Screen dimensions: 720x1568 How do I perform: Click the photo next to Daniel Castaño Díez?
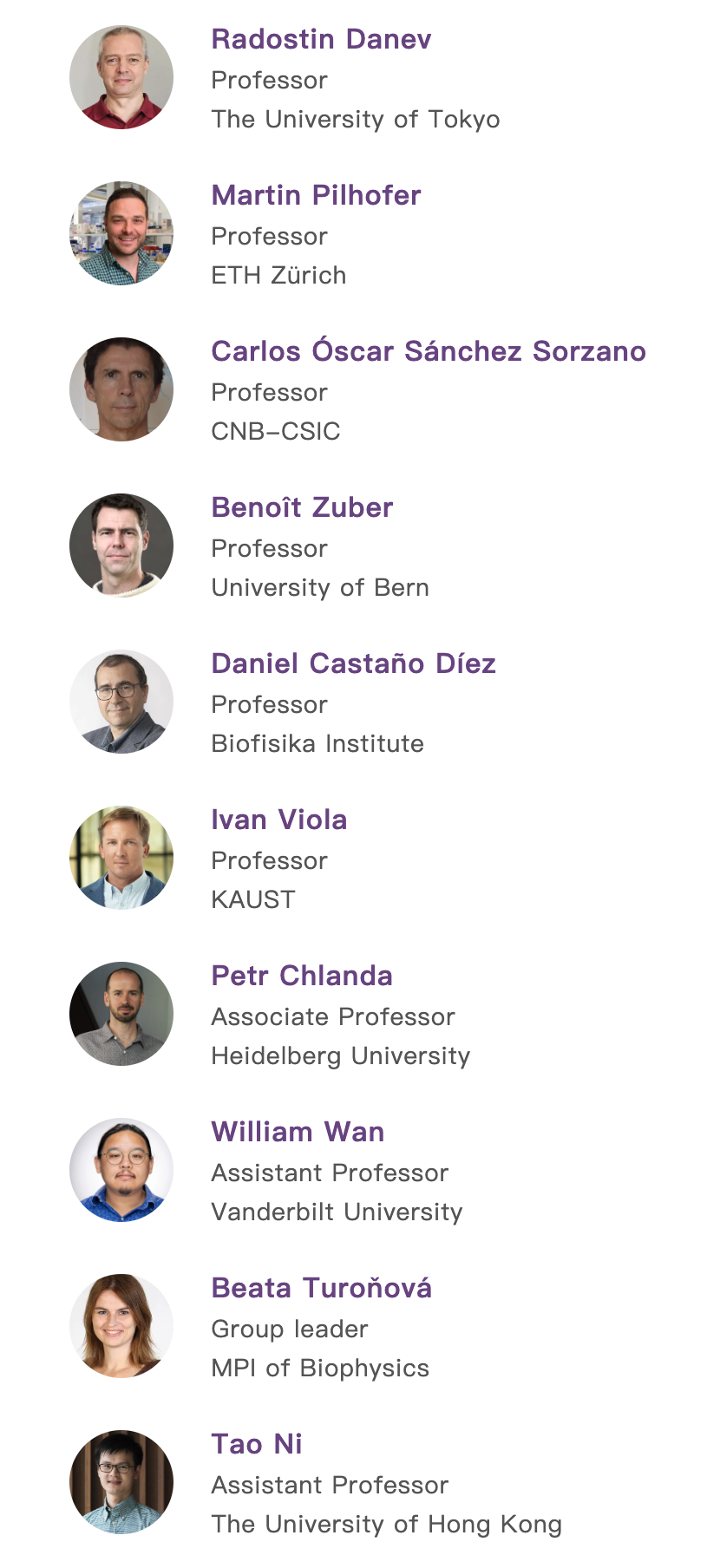(121, 702)
